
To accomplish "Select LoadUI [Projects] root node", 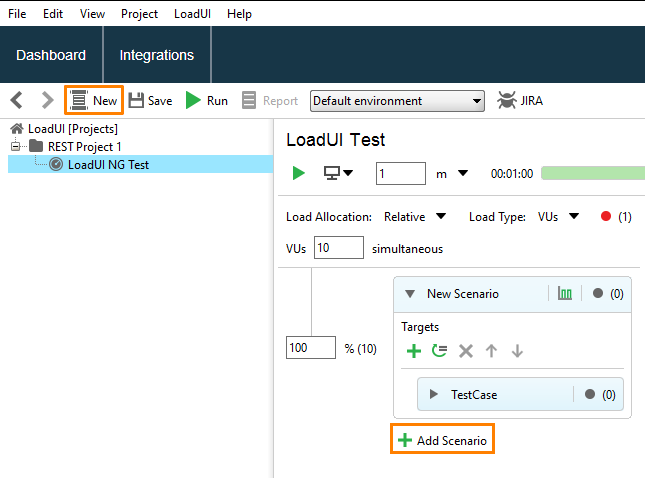I will pos(73,129).
